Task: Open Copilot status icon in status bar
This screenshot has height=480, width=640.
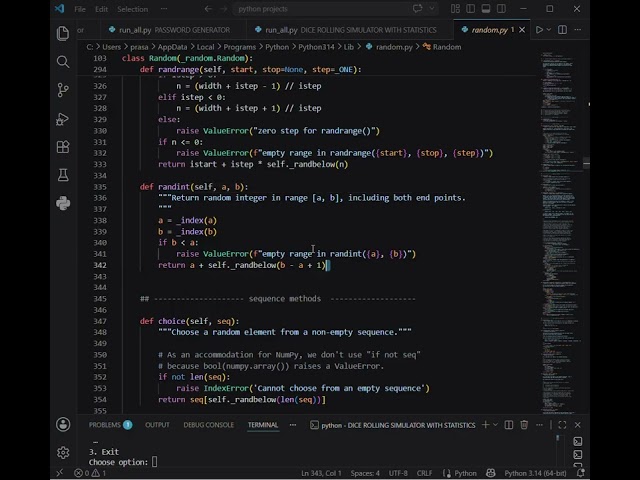Action: [491, 473]
